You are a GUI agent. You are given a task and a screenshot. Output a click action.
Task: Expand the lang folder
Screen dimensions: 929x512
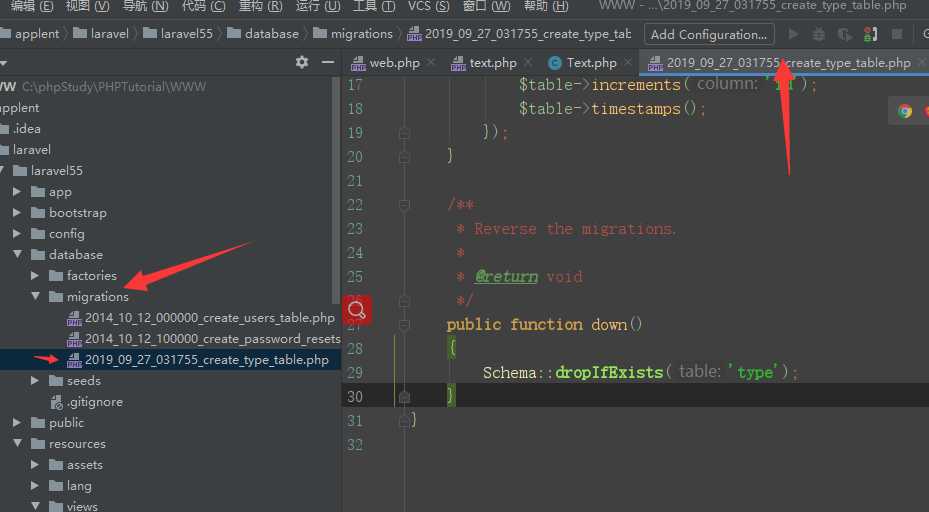(34, 485)
